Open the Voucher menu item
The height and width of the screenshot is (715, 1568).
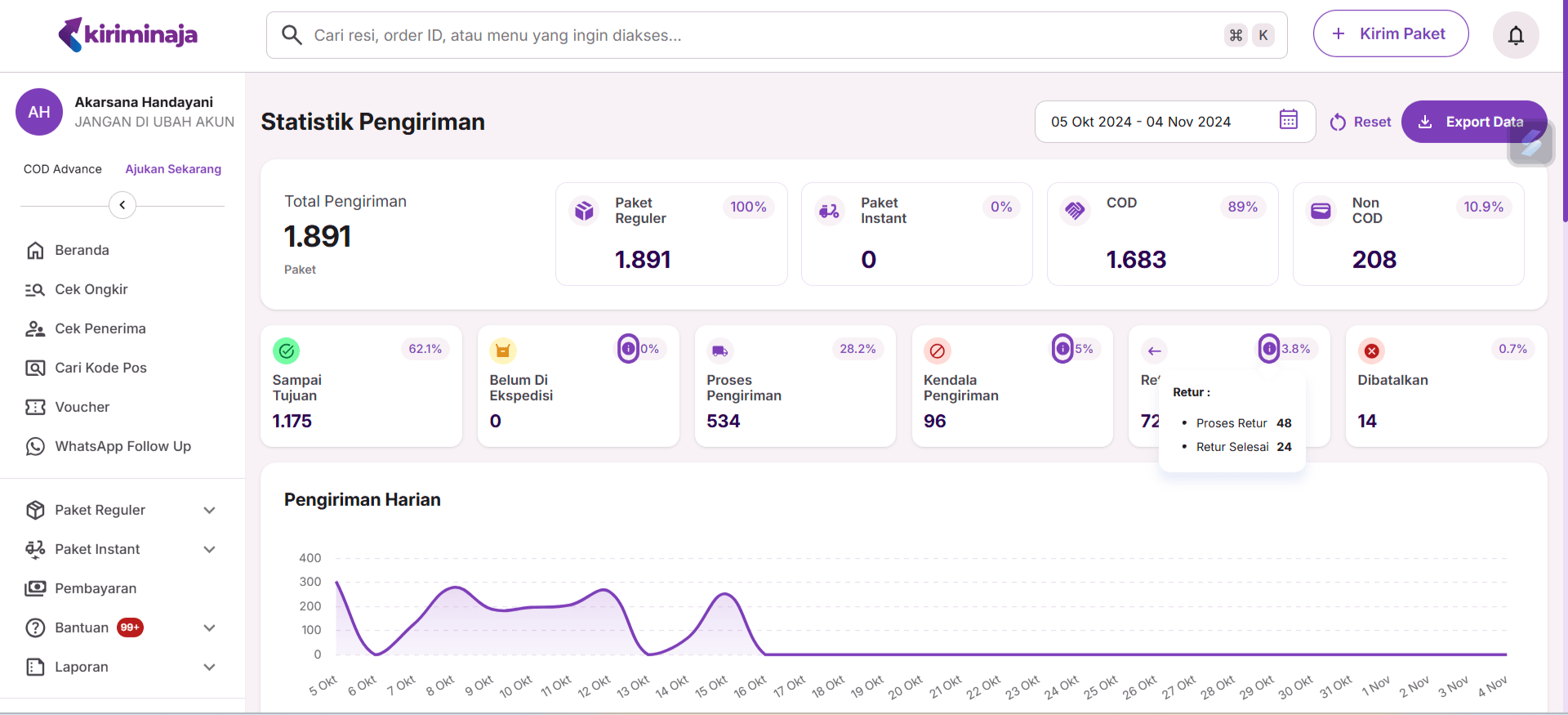[x=82, y=407]
